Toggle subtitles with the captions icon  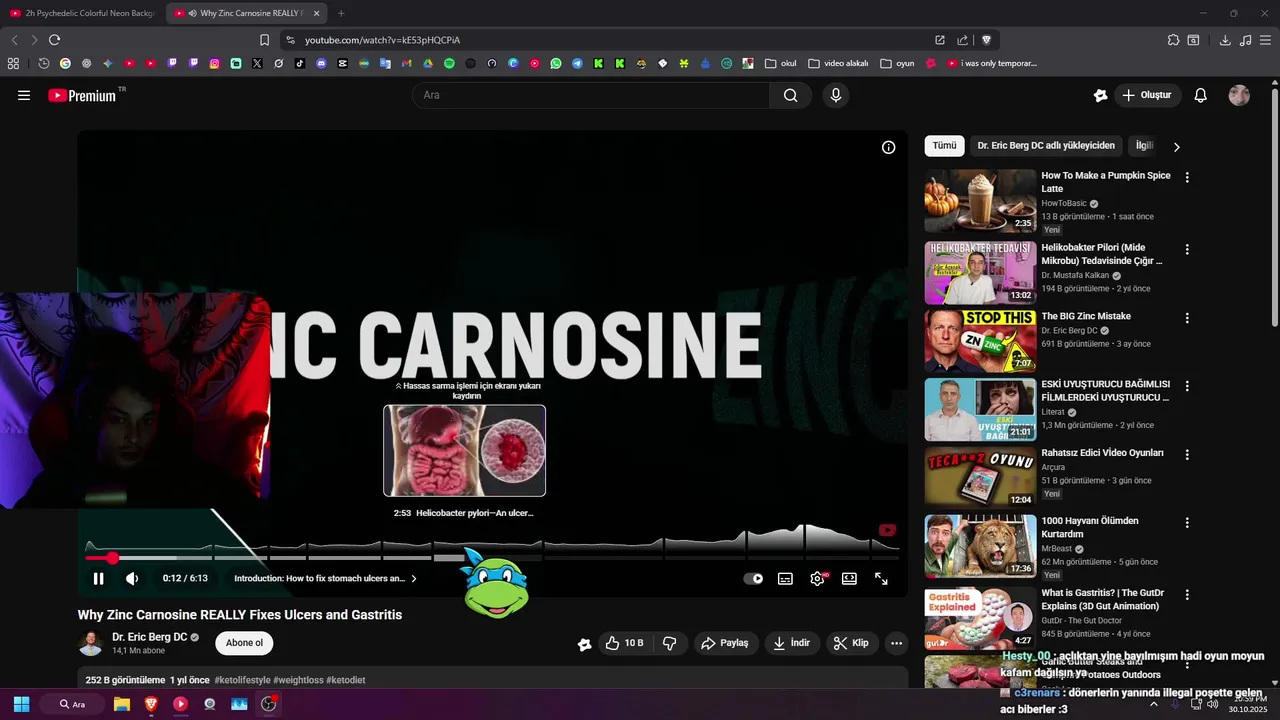coord(786,578)
